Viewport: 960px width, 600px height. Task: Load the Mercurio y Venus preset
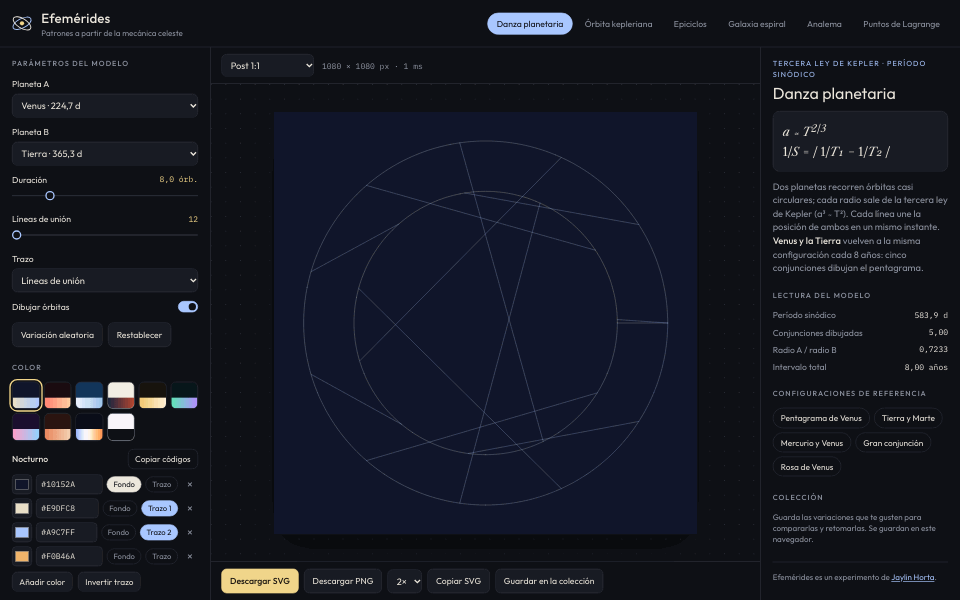(812, 443)
